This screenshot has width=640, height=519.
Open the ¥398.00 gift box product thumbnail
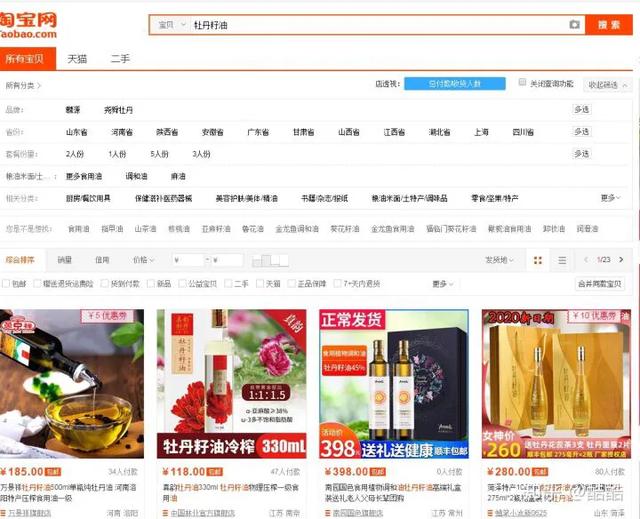tap(394, 383)
